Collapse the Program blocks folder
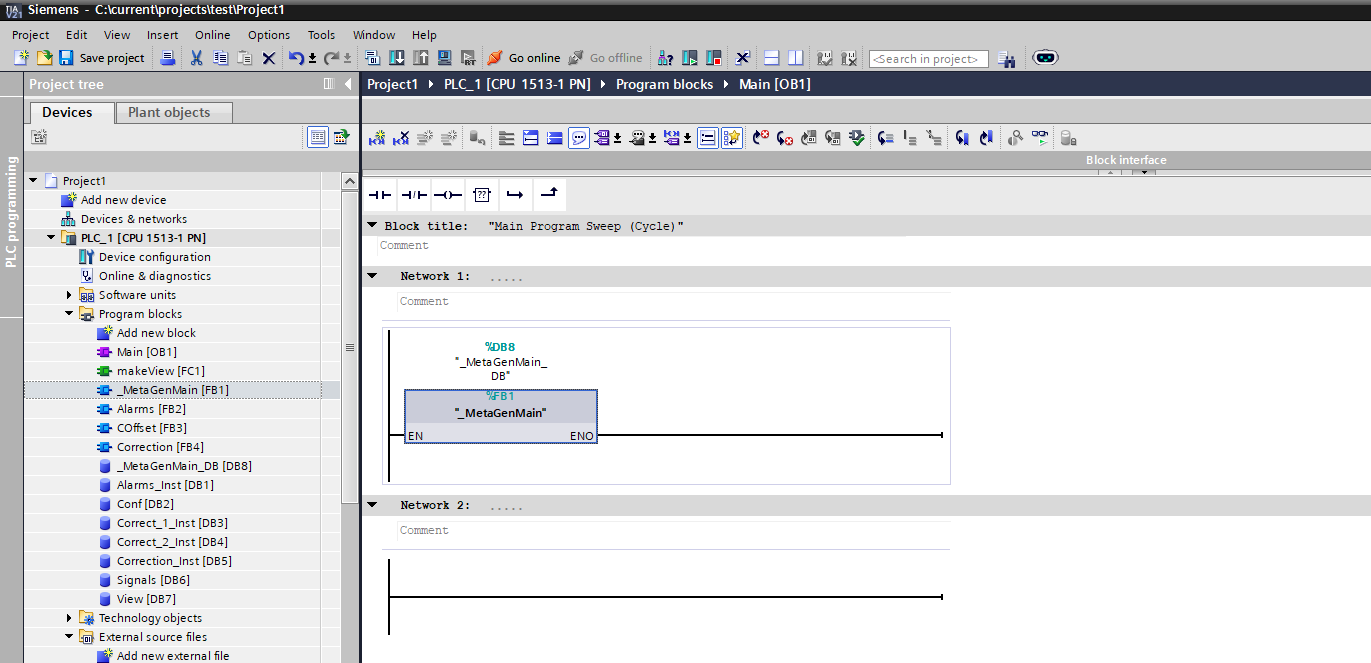This screenshot has width=1371, height=663. pyautogui.click(x=70, y=314)
